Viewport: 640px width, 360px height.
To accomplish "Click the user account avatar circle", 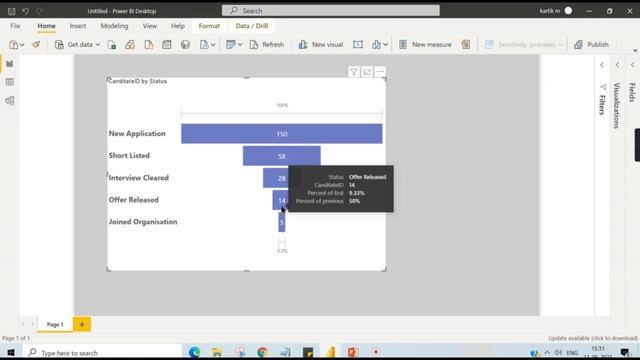I will coord(568,11).
